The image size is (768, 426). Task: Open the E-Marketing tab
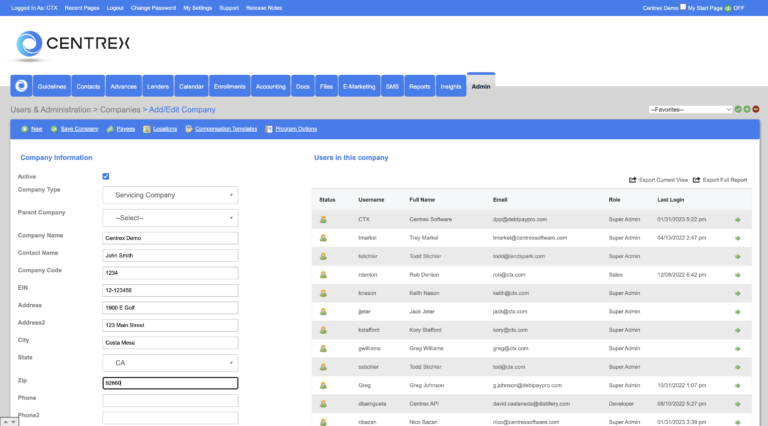coord(359,86)
